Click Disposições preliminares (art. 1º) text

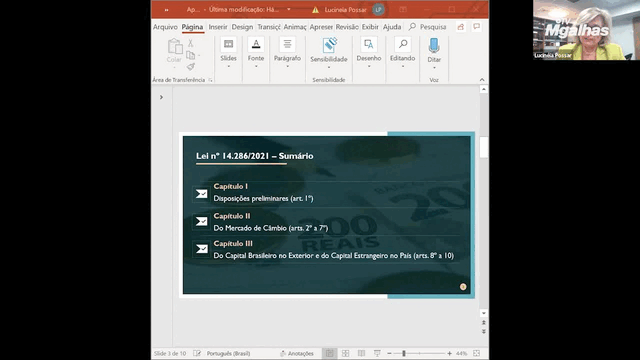[x=263, y=199]
